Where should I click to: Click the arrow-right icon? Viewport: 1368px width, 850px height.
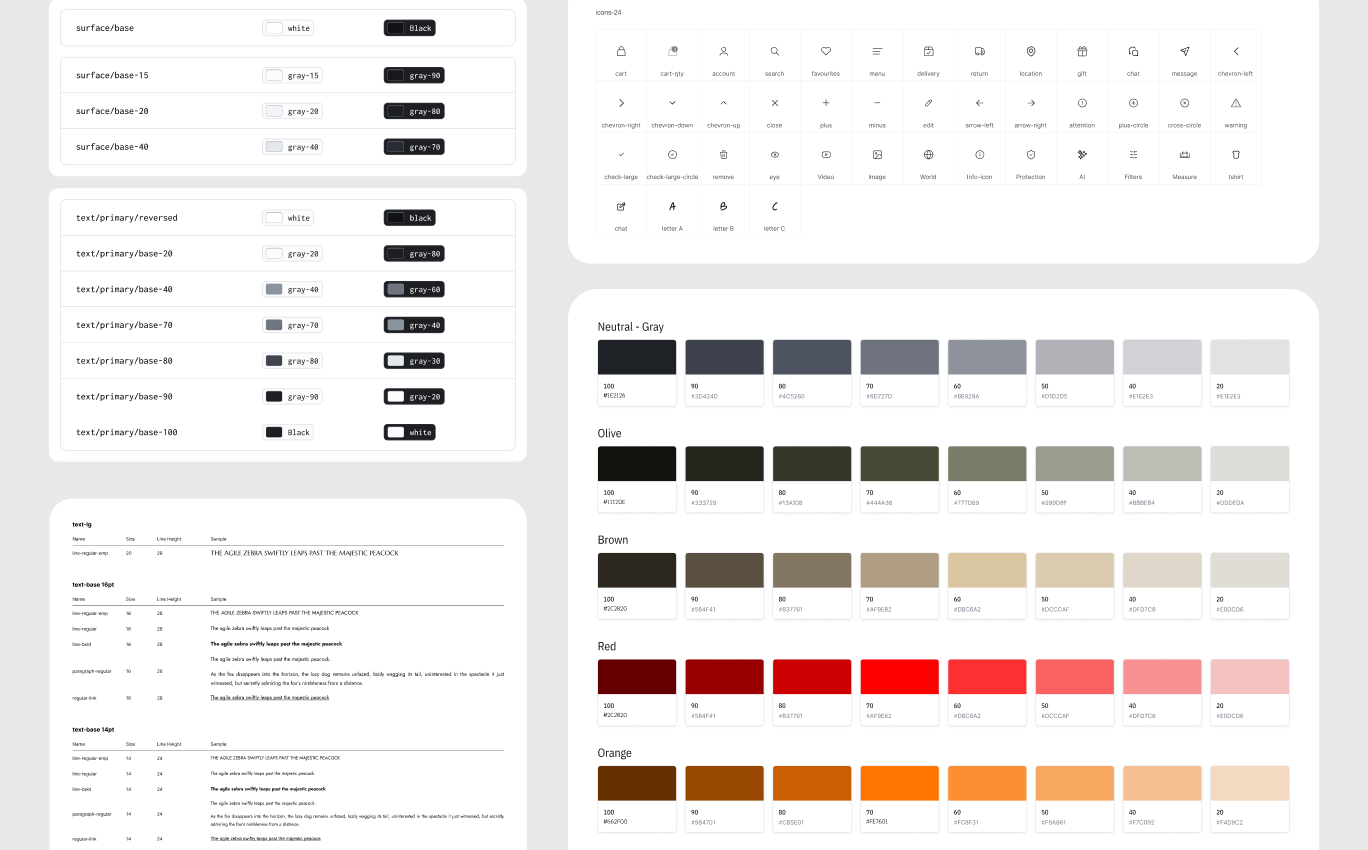point(1031,103)
